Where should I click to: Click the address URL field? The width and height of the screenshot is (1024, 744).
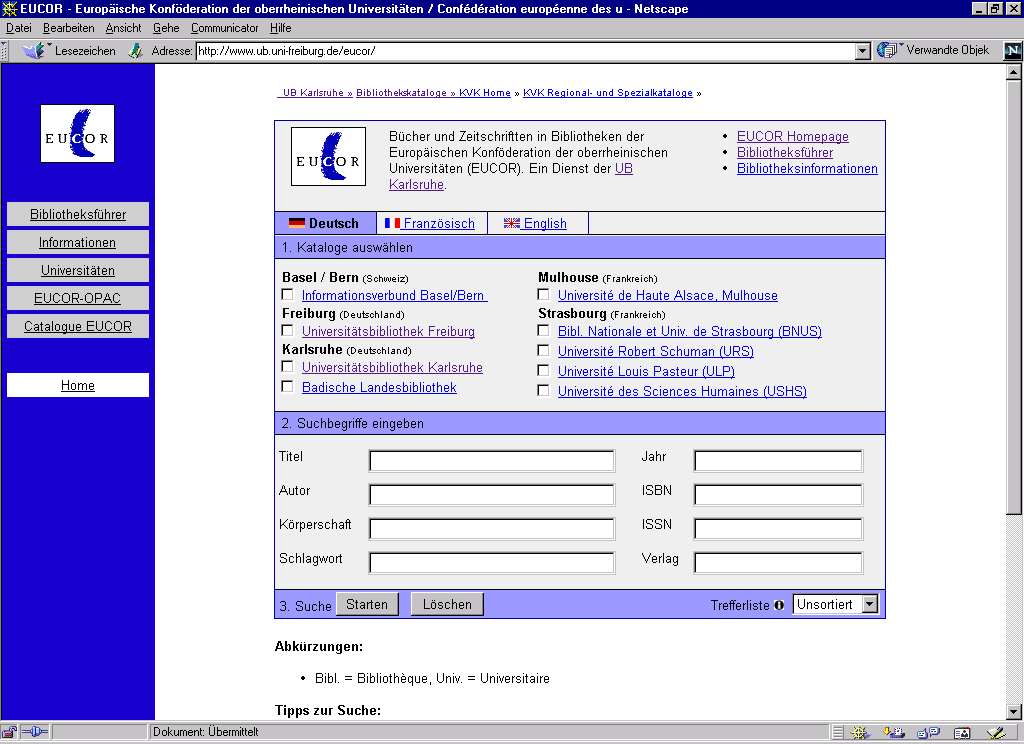(x=526, y=51)
